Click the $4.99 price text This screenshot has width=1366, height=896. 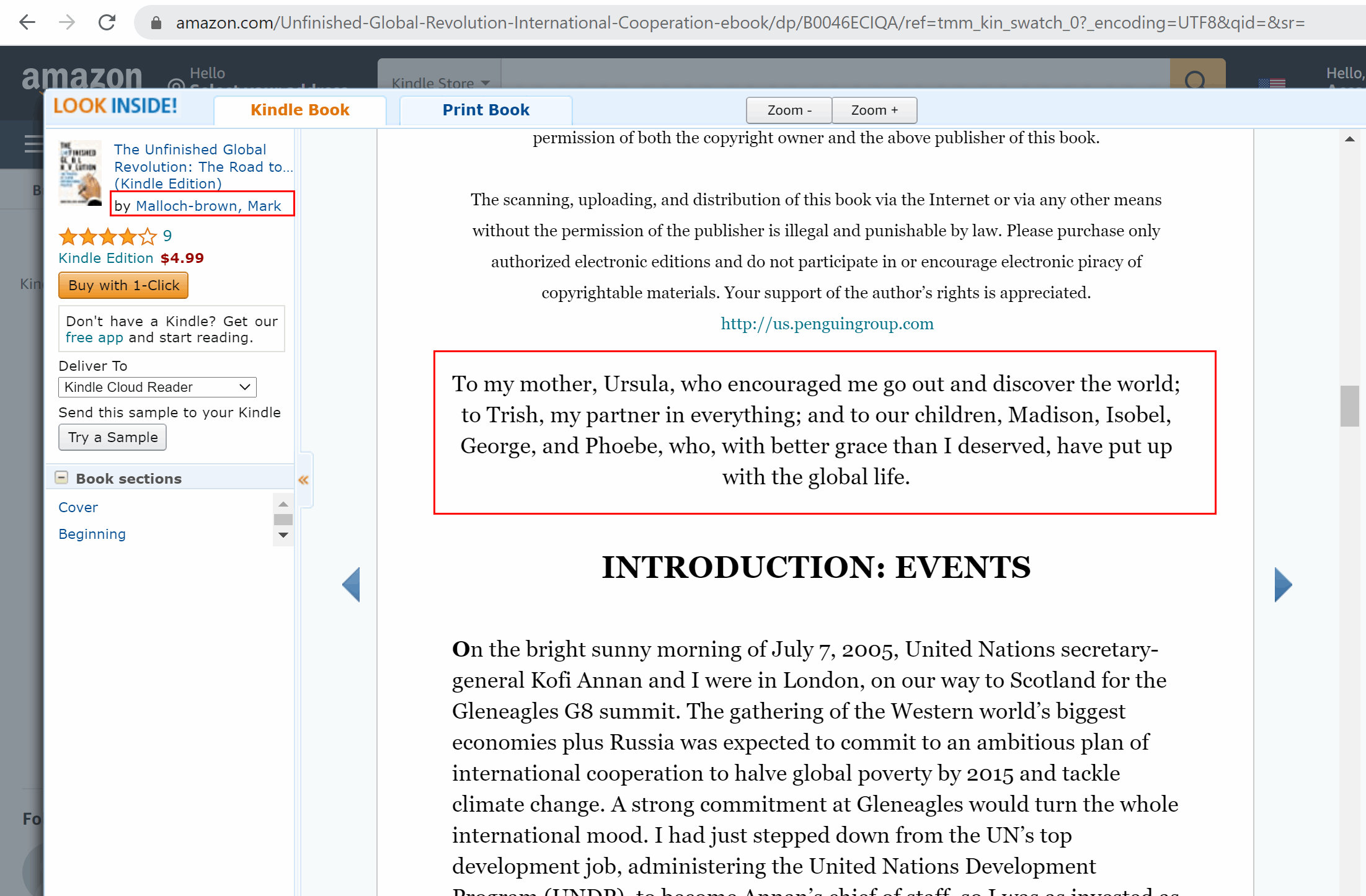pos(182,258)
